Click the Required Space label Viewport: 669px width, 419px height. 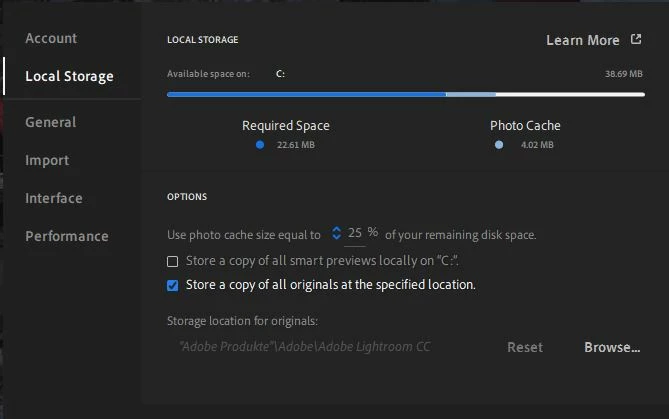coord(286,126)
